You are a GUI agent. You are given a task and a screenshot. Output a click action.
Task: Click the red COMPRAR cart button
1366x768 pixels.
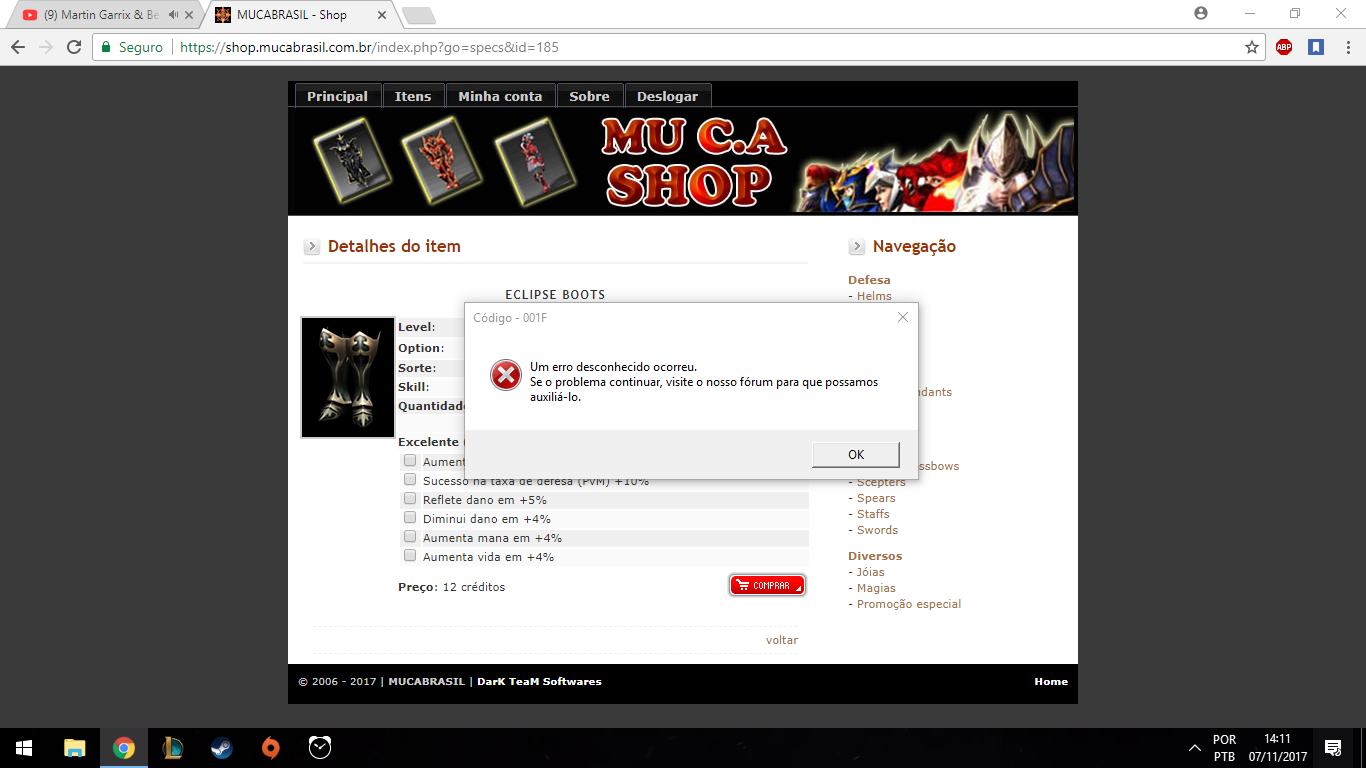[767, 586]
